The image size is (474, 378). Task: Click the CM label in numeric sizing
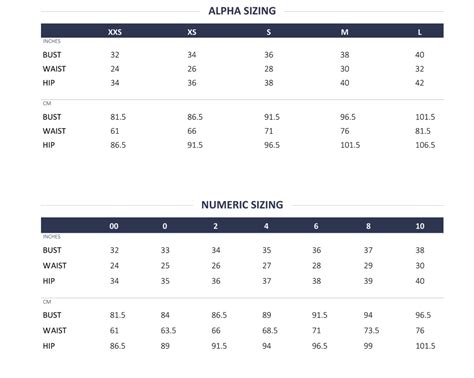[47, 302]
